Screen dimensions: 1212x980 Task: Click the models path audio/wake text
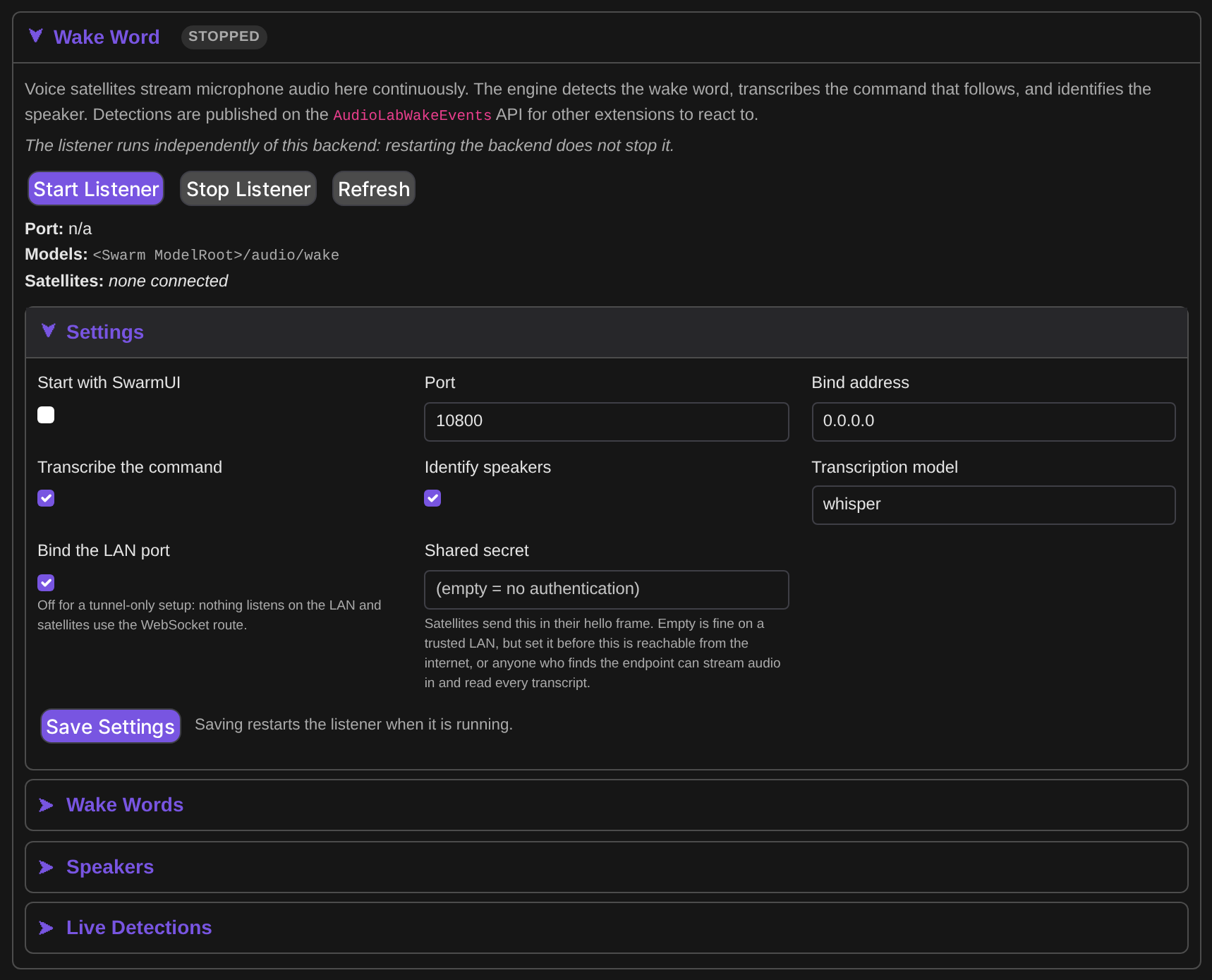coord(216,255)
